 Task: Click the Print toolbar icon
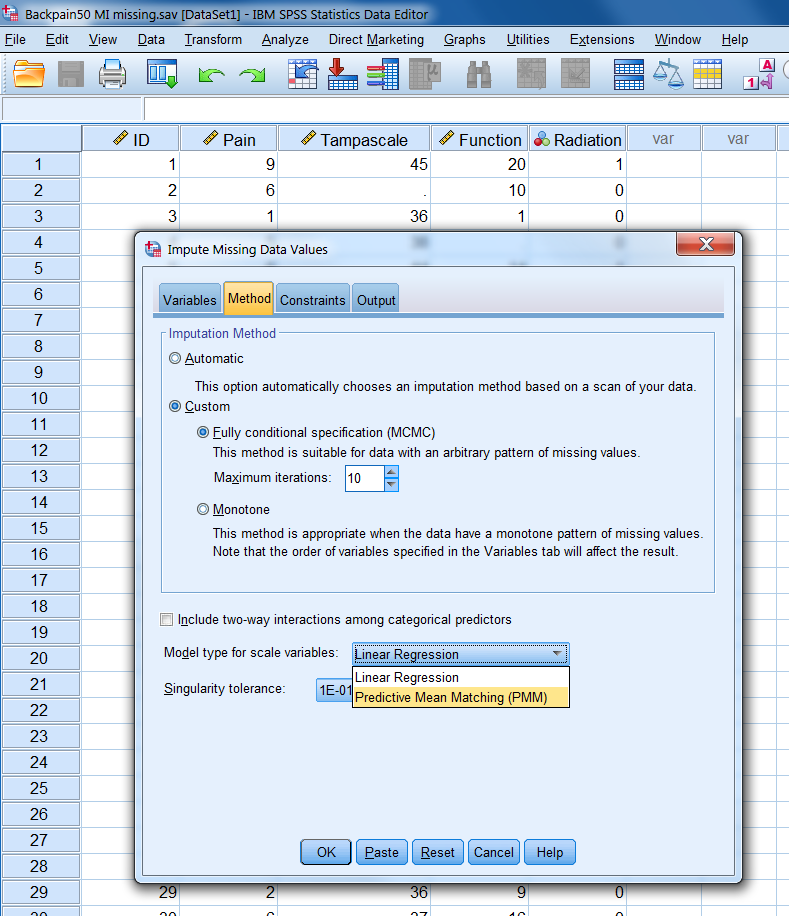point(111,74)
